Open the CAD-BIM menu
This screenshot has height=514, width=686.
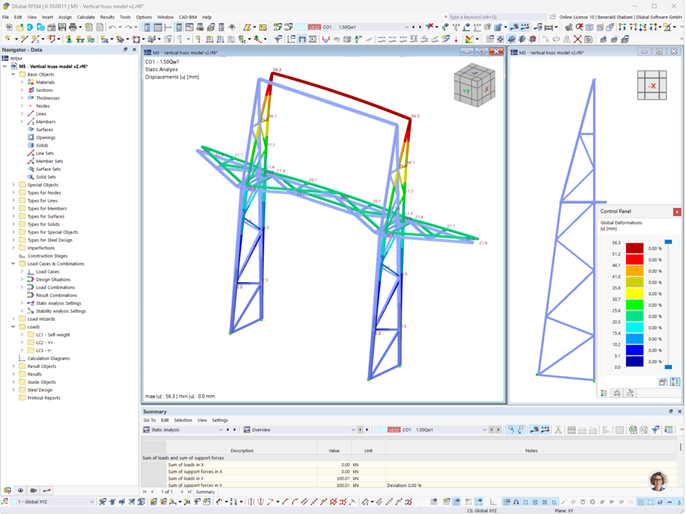point(188,17)
